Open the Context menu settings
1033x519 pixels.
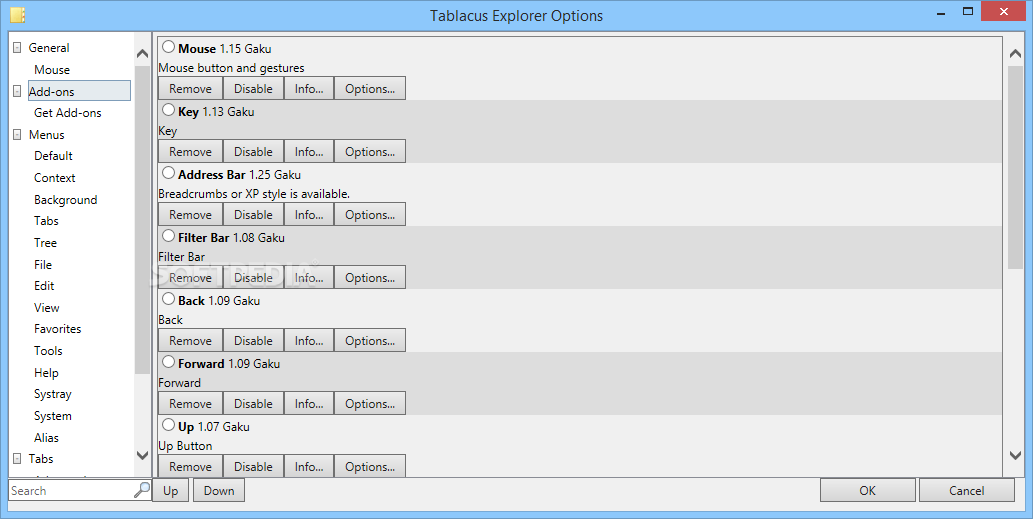[55, 178]
